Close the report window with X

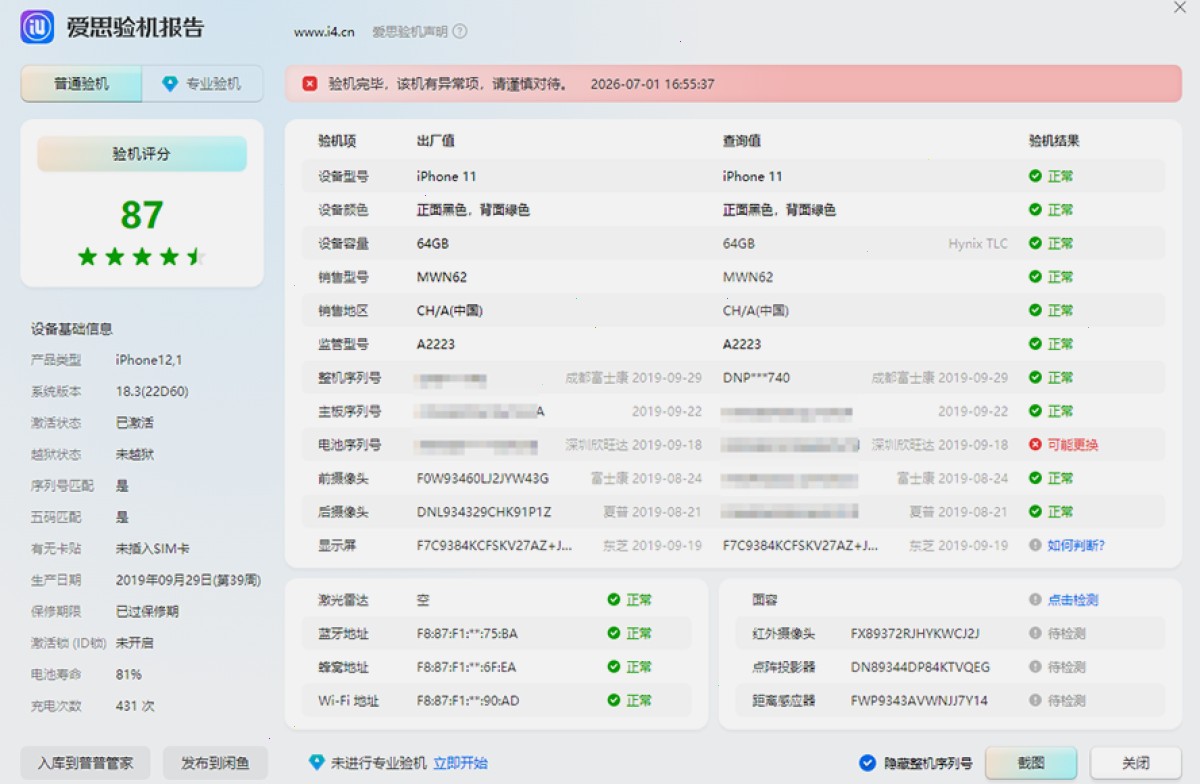tap(1180, 8)
